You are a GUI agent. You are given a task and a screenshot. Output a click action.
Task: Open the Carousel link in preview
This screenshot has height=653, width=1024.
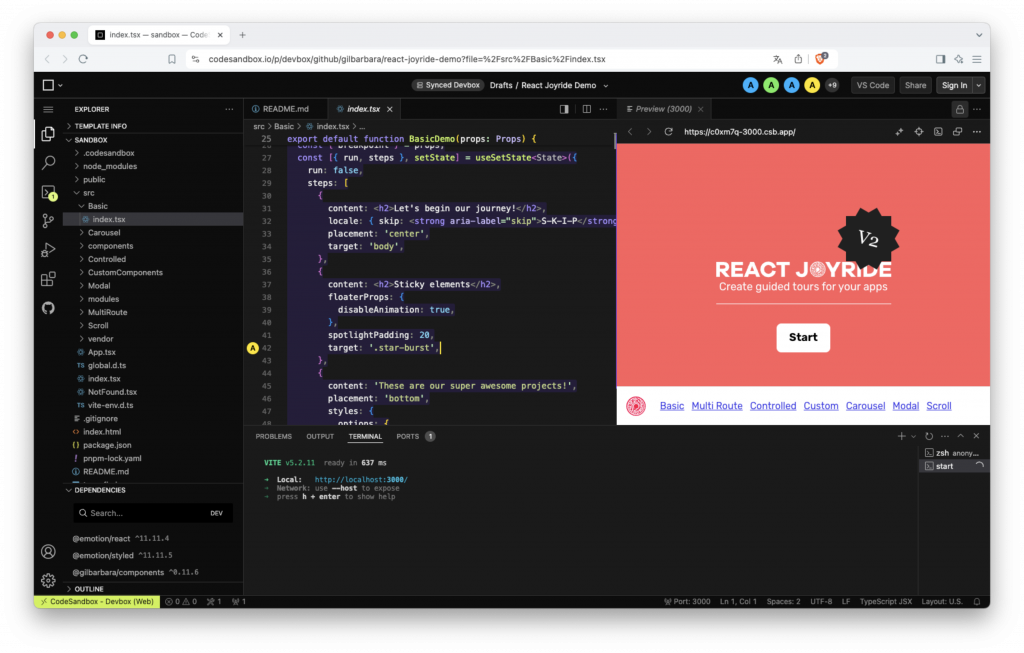(x=865, y=406)
